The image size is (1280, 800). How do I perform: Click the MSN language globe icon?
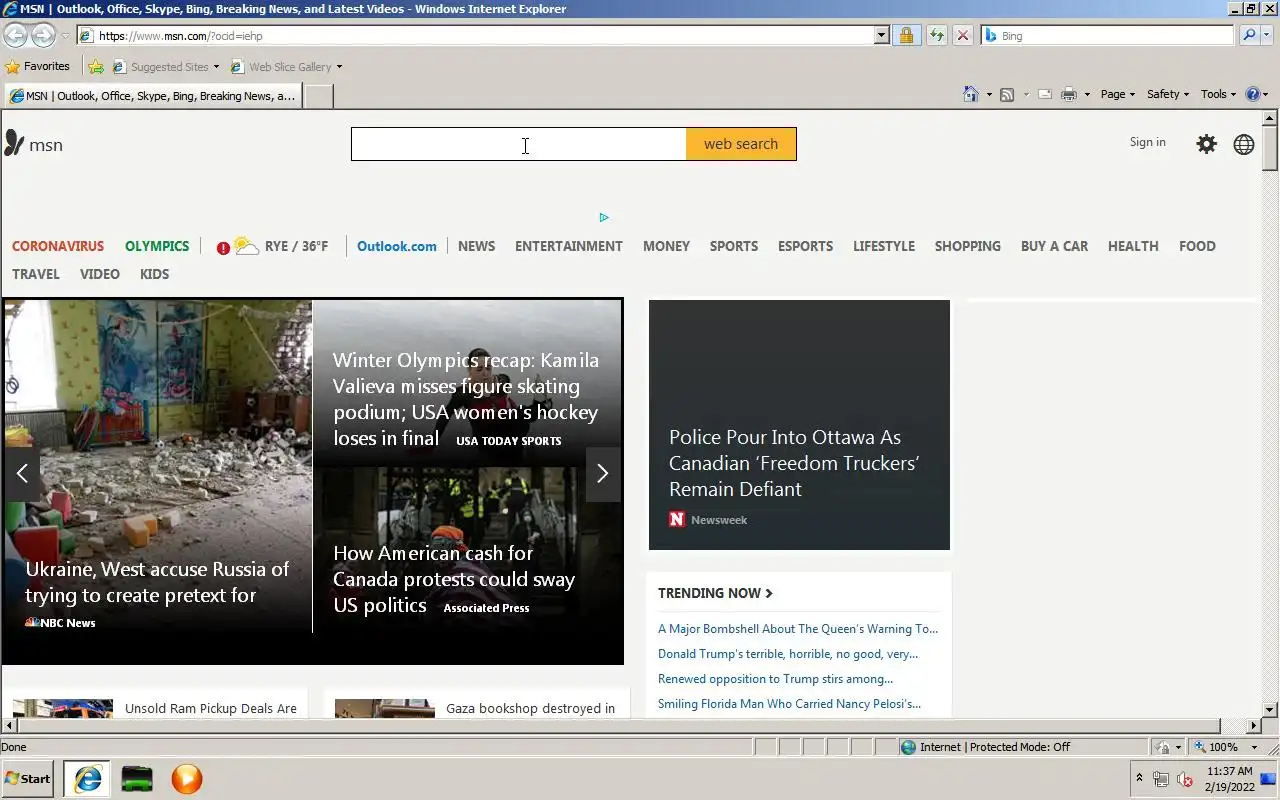click(x=1244, y=144)
